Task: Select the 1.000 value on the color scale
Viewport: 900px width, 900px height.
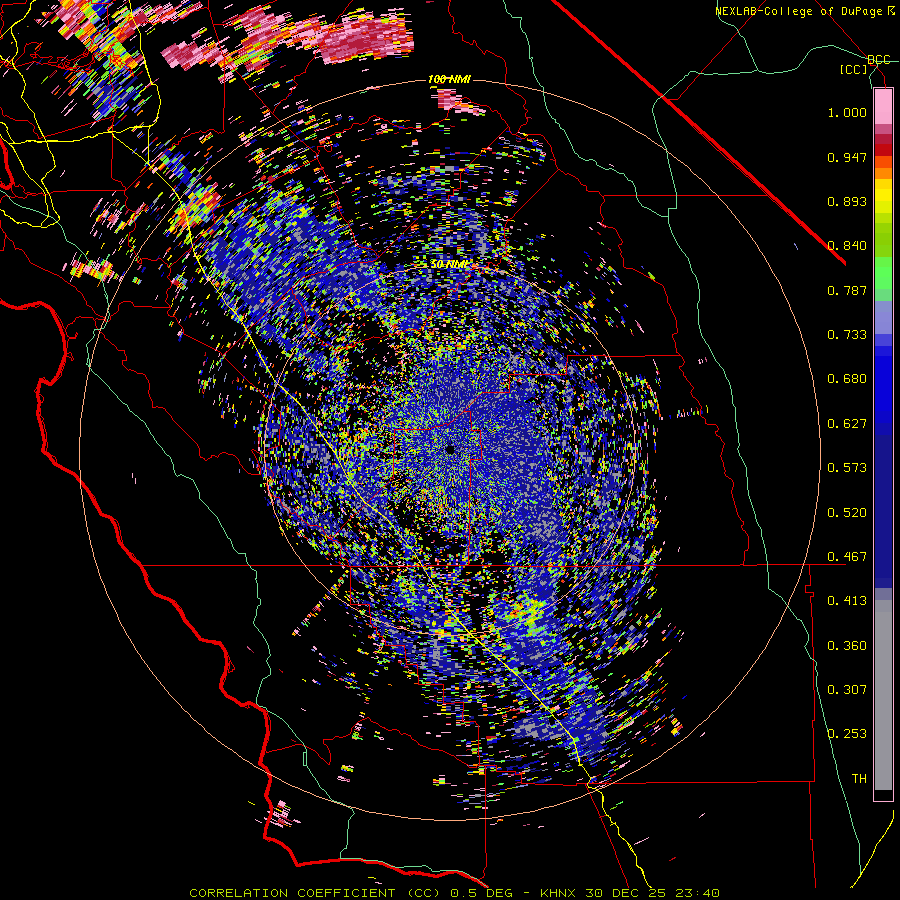Action: [x=847, y=112]
